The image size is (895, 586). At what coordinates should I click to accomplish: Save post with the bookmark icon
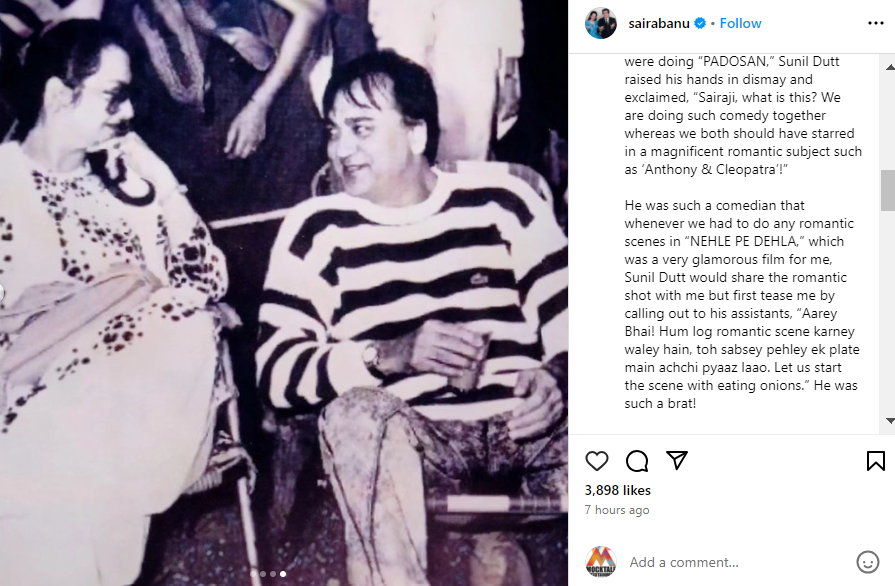(x=876, y=461)
